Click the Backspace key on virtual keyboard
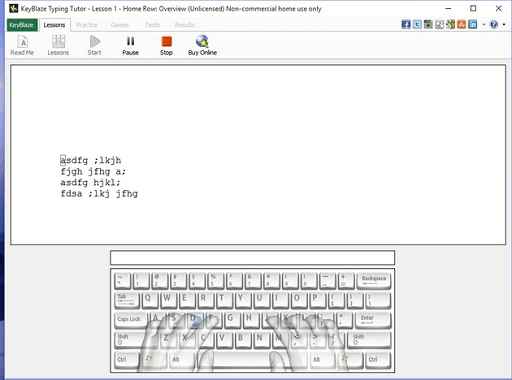The image size is (512, 380). point(374,281)
